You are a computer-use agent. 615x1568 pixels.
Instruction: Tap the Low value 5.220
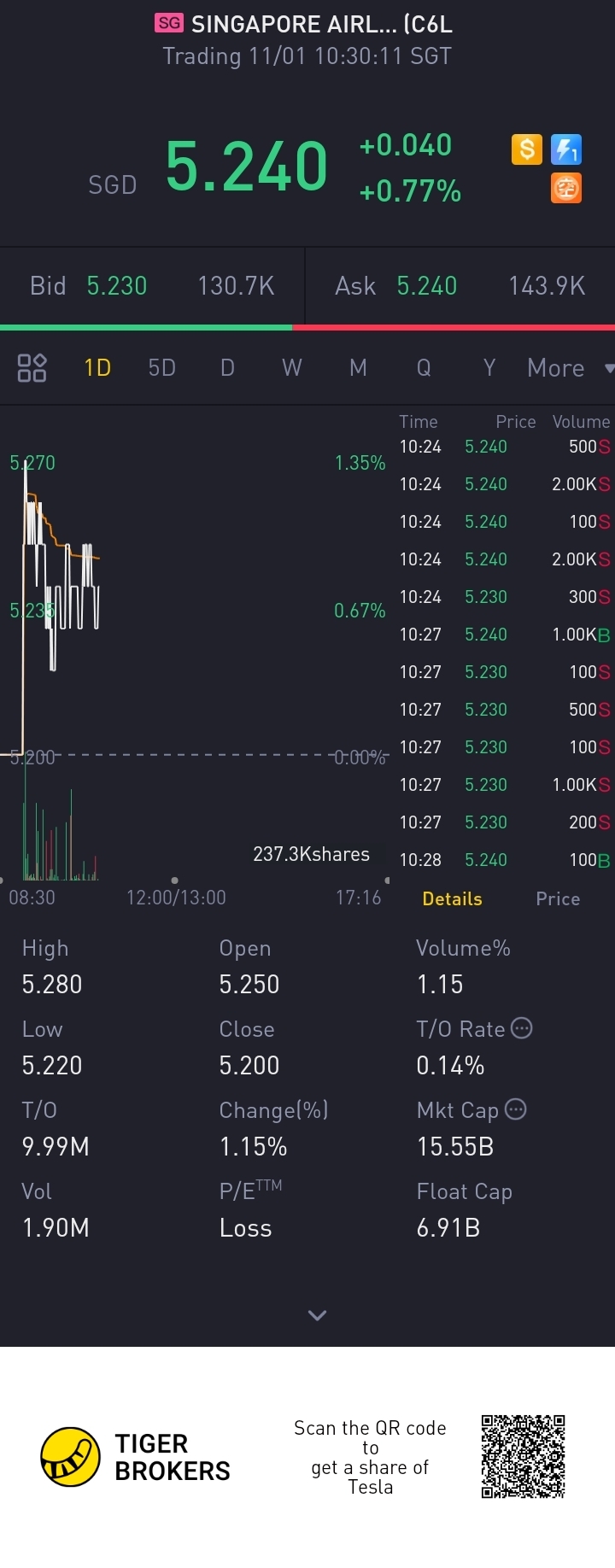click(52, 1066)
